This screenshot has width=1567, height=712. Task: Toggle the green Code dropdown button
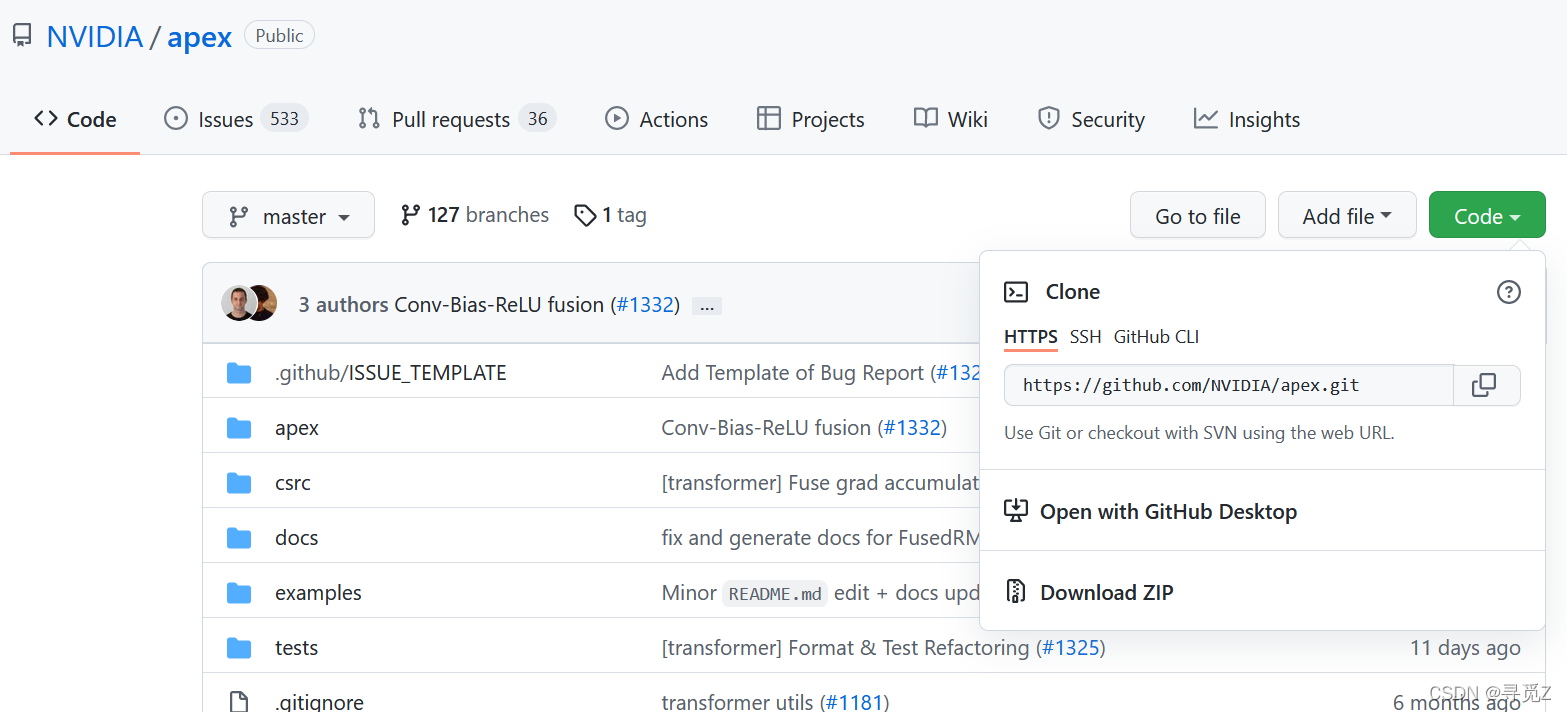click(x=1486, y=216)
